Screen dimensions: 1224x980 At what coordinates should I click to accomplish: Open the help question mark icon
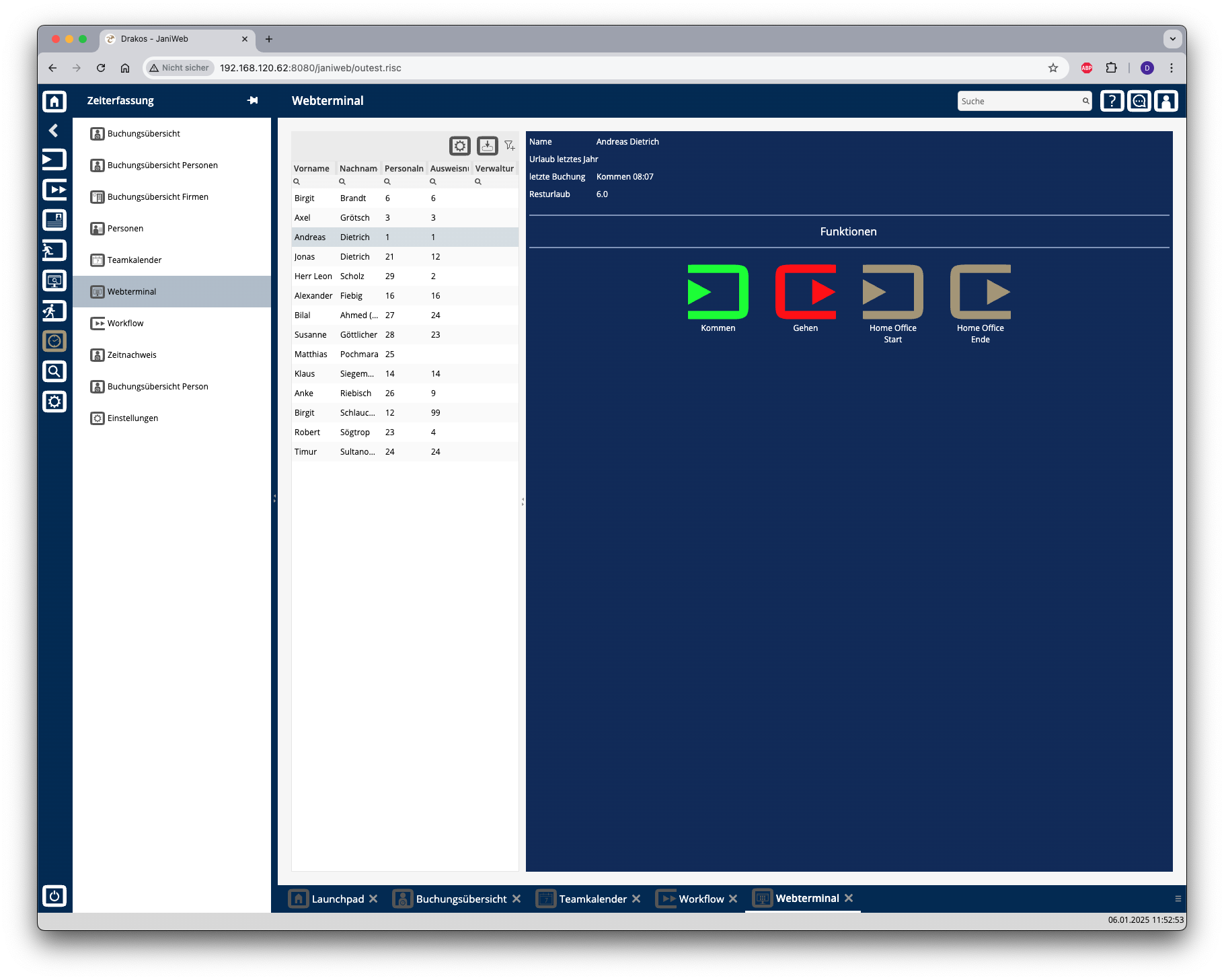pos(1112,101)
